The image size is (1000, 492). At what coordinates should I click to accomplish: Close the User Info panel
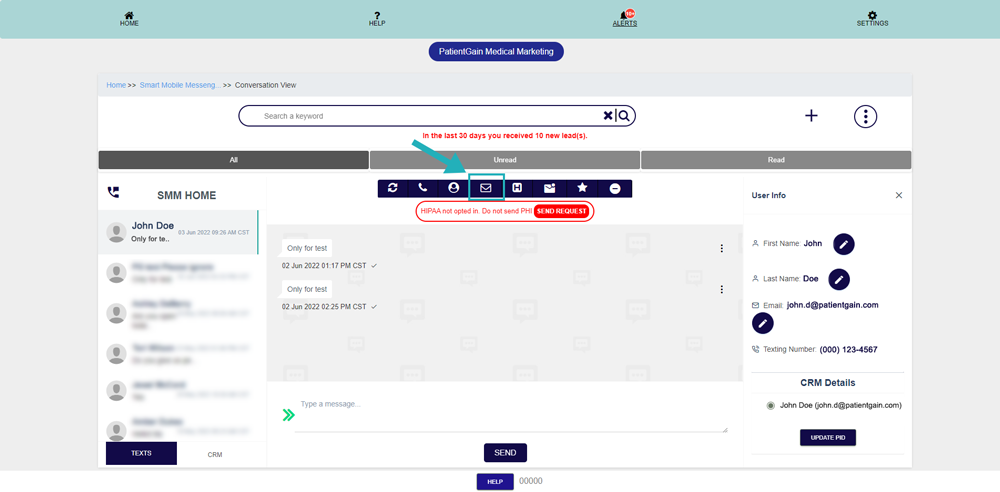point(899,195)
